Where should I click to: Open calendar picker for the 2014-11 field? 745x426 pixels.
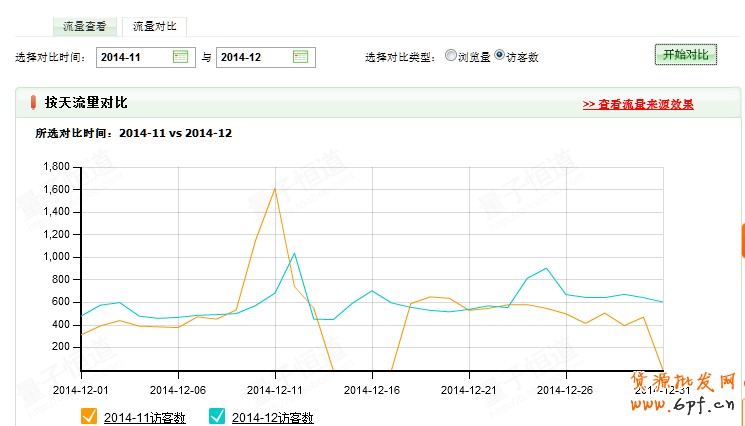180,57
